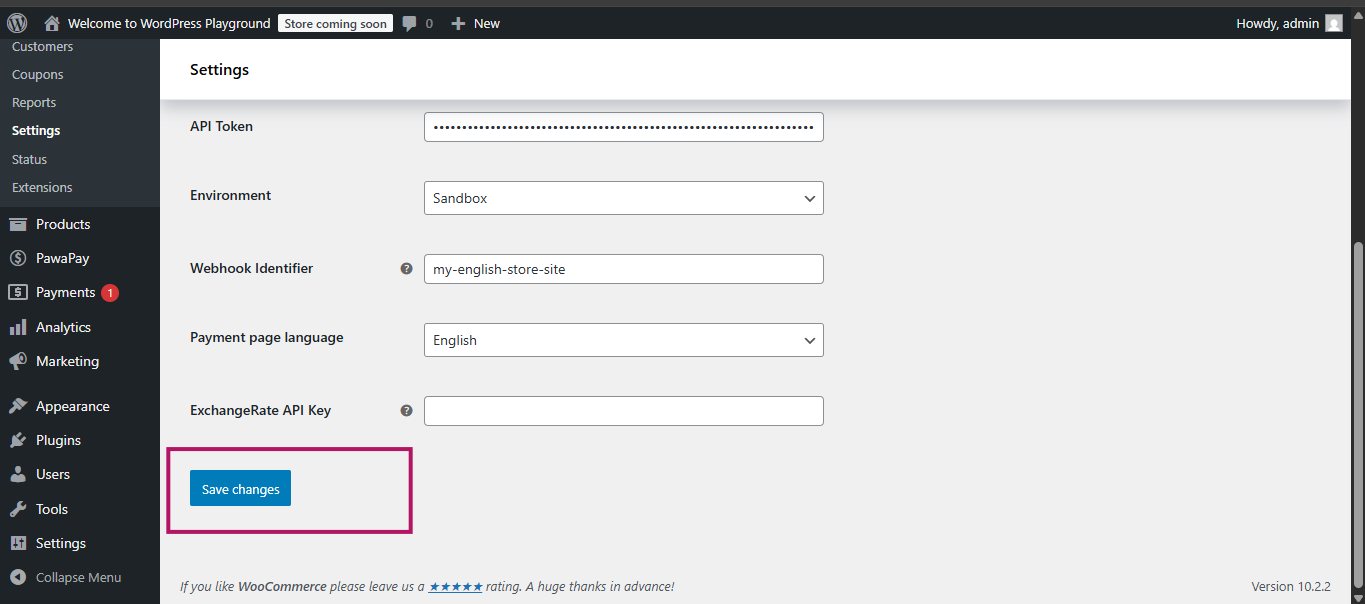
Task: Click the Webhook Identifier input field
Action: (x=623, y=269)
